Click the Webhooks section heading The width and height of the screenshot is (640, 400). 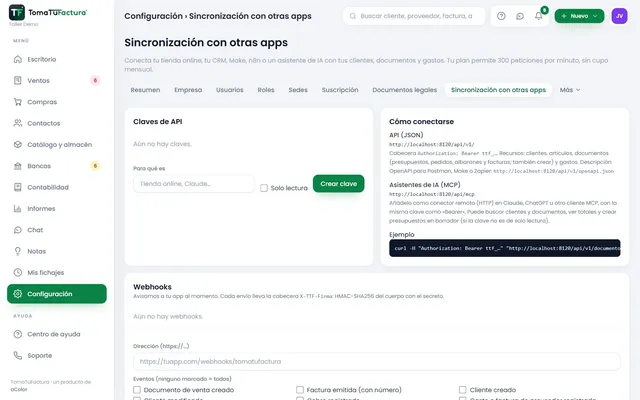[152, 287]
